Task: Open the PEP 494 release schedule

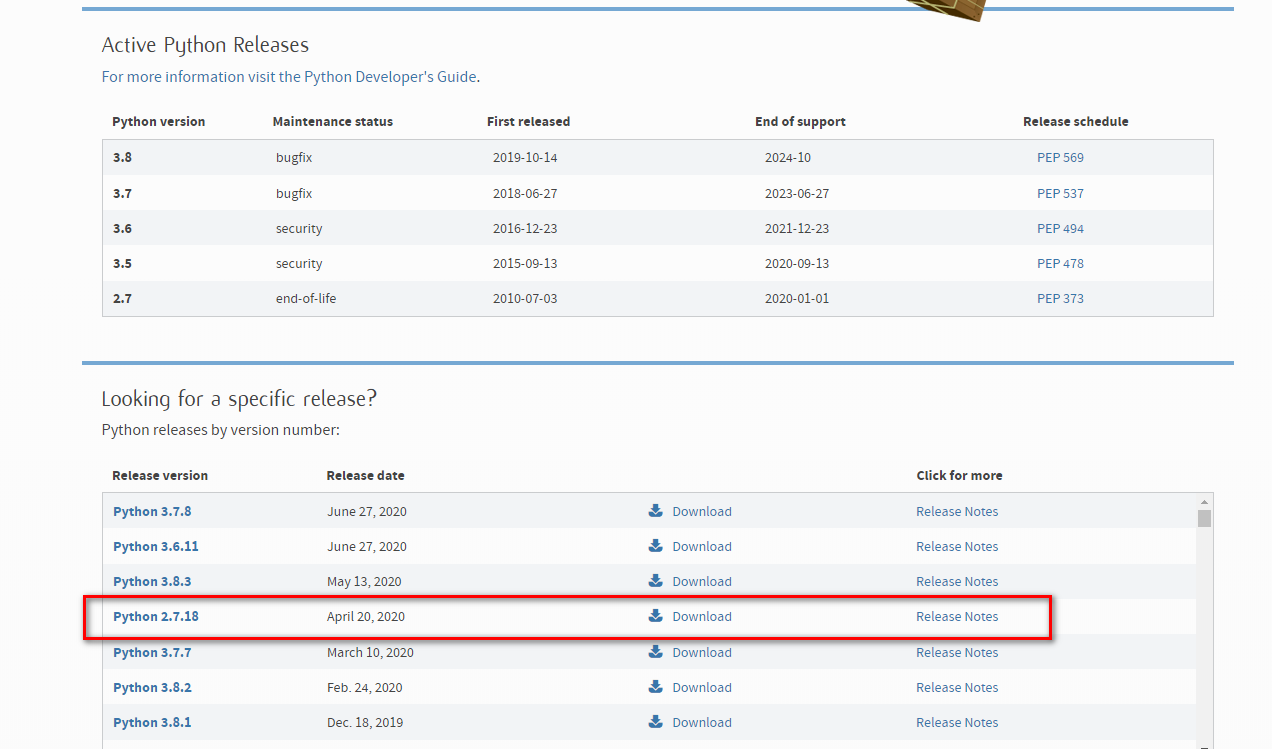Action: tap(1060, 229)
